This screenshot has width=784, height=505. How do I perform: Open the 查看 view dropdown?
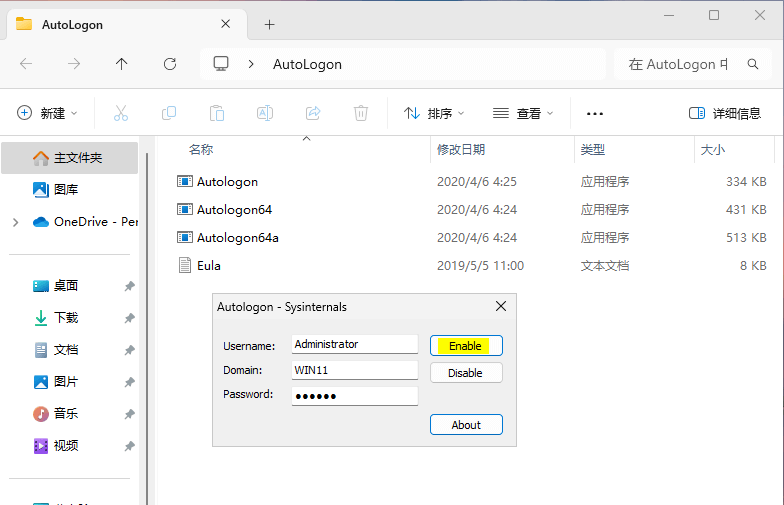click(x=523, y=113)
